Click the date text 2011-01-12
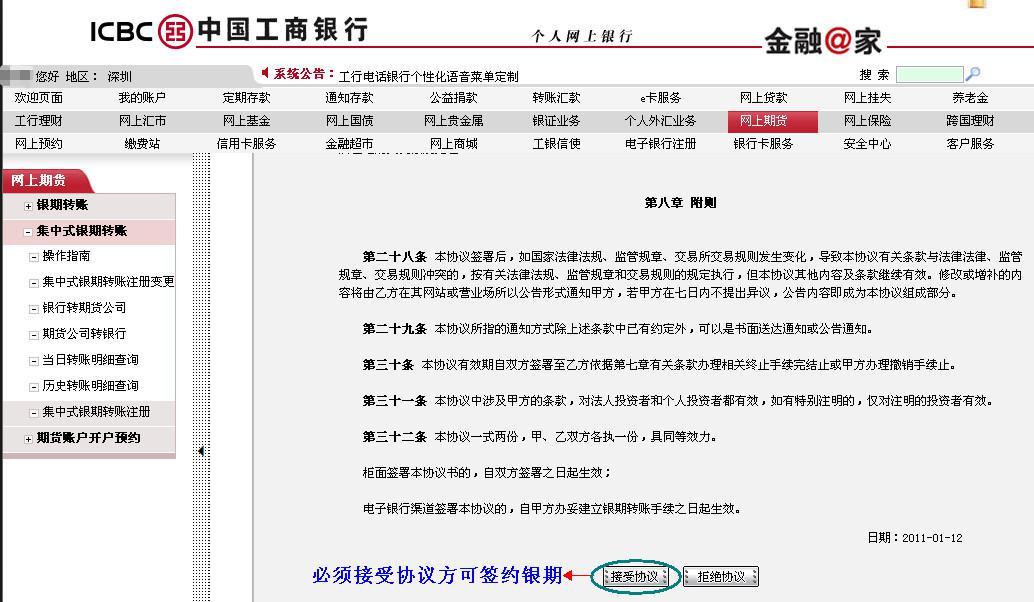 (x=932, y=538)
